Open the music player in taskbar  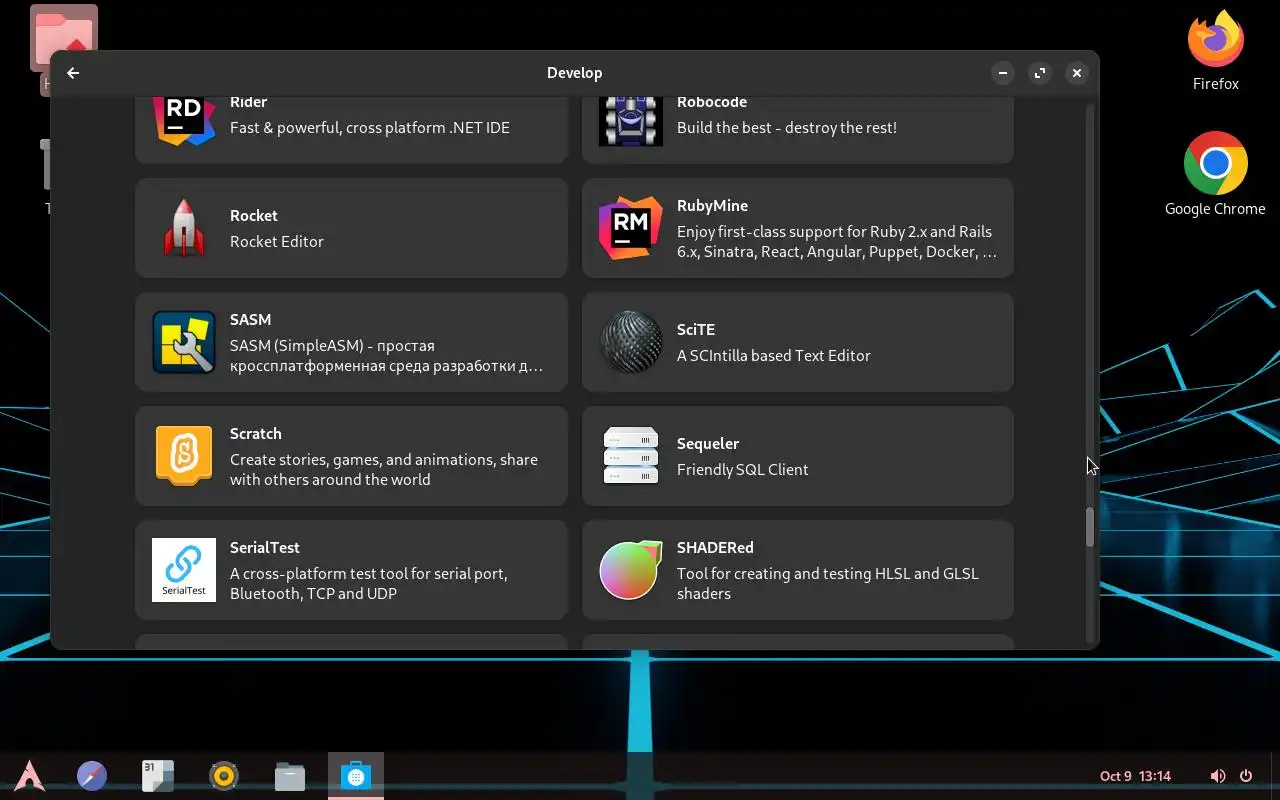click(224, 776)
